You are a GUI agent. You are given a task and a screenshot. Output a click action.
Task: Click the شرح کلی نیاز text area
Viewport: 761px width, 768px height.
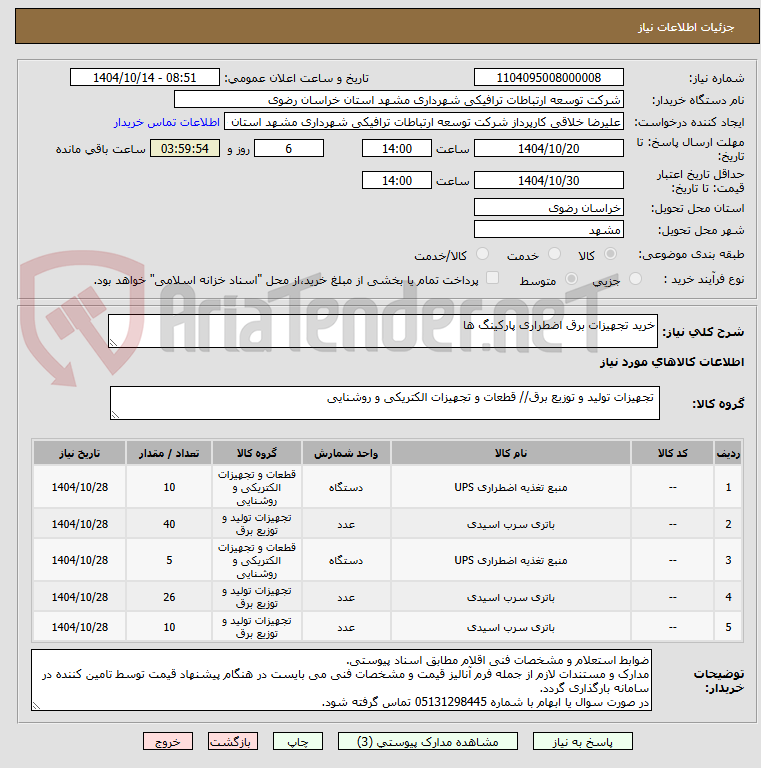[383, 331]
